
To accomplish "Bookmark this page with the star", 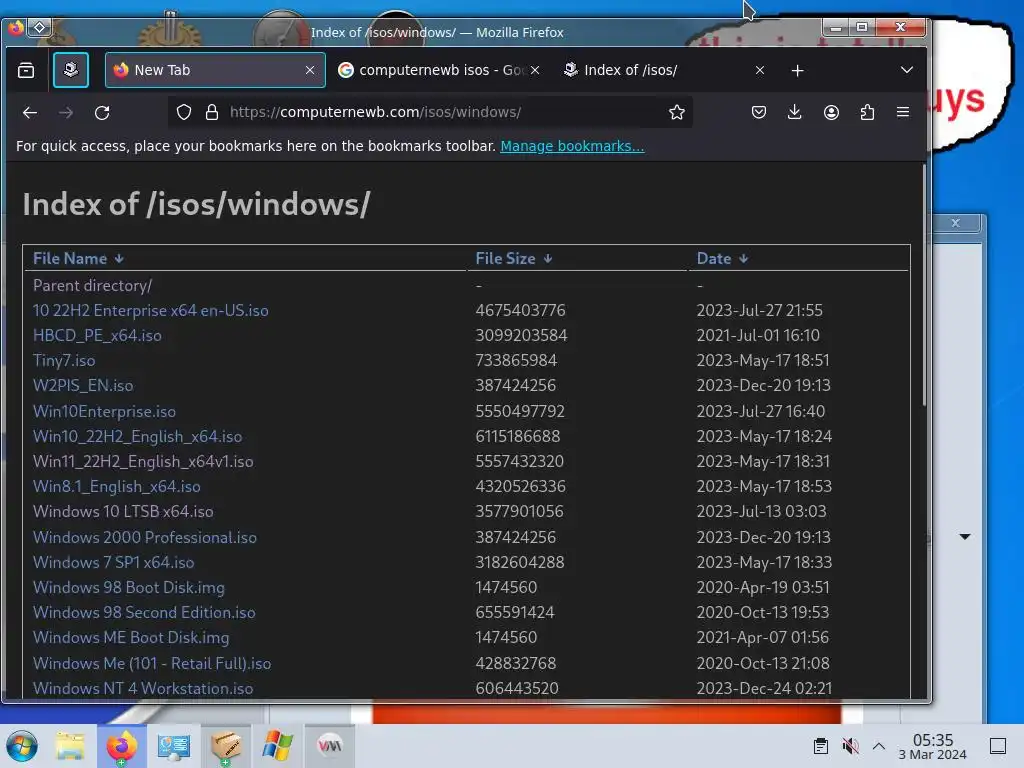I will point(677,112).
